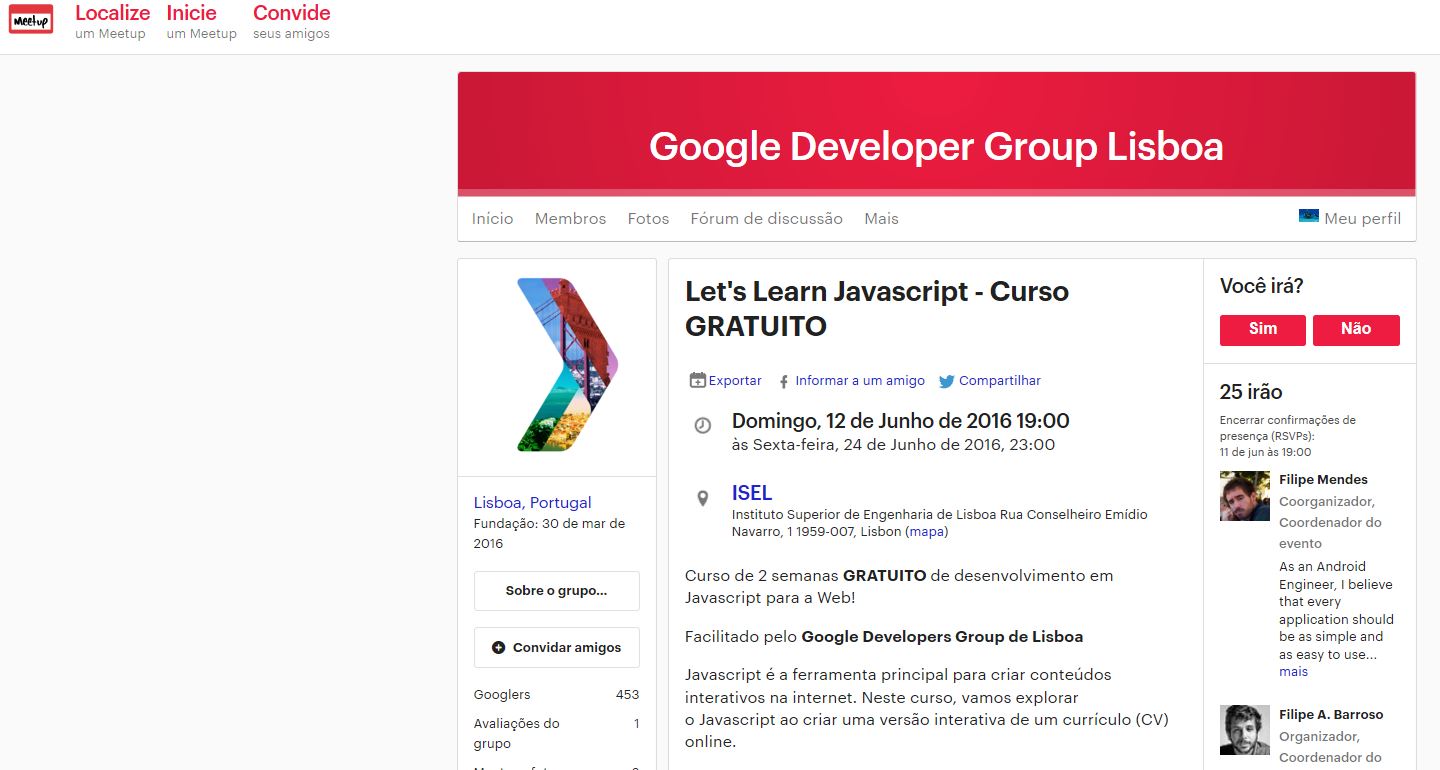Image resolution: width=1440 pixels, height=770 pixels.
Task: Click the Compartilhar link
Action: click(x=1000, y=381)
